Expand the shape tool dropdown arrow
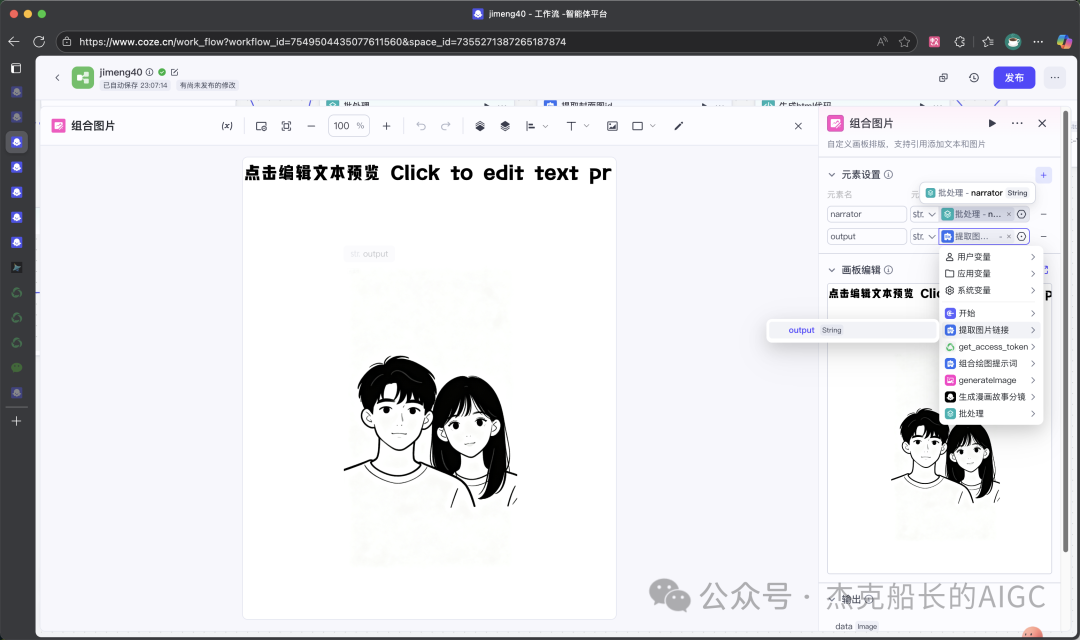1080x640 pixels. pos(653,126)
